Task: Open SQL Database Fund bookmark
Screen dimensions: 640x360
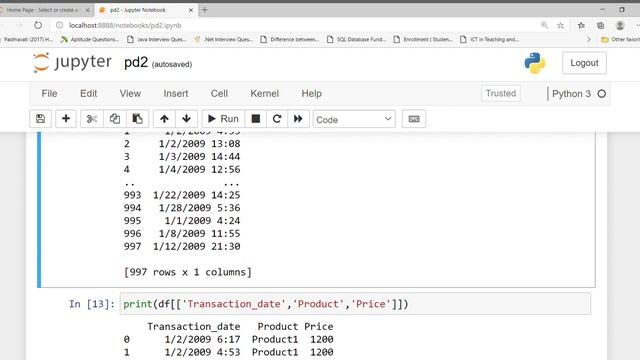Action: click(x=356, y=40)
